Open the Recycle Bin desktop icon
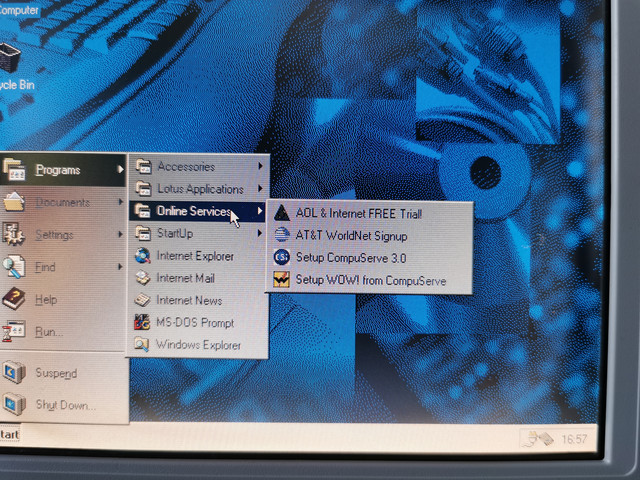640x480 pixels. pos(9,57)
